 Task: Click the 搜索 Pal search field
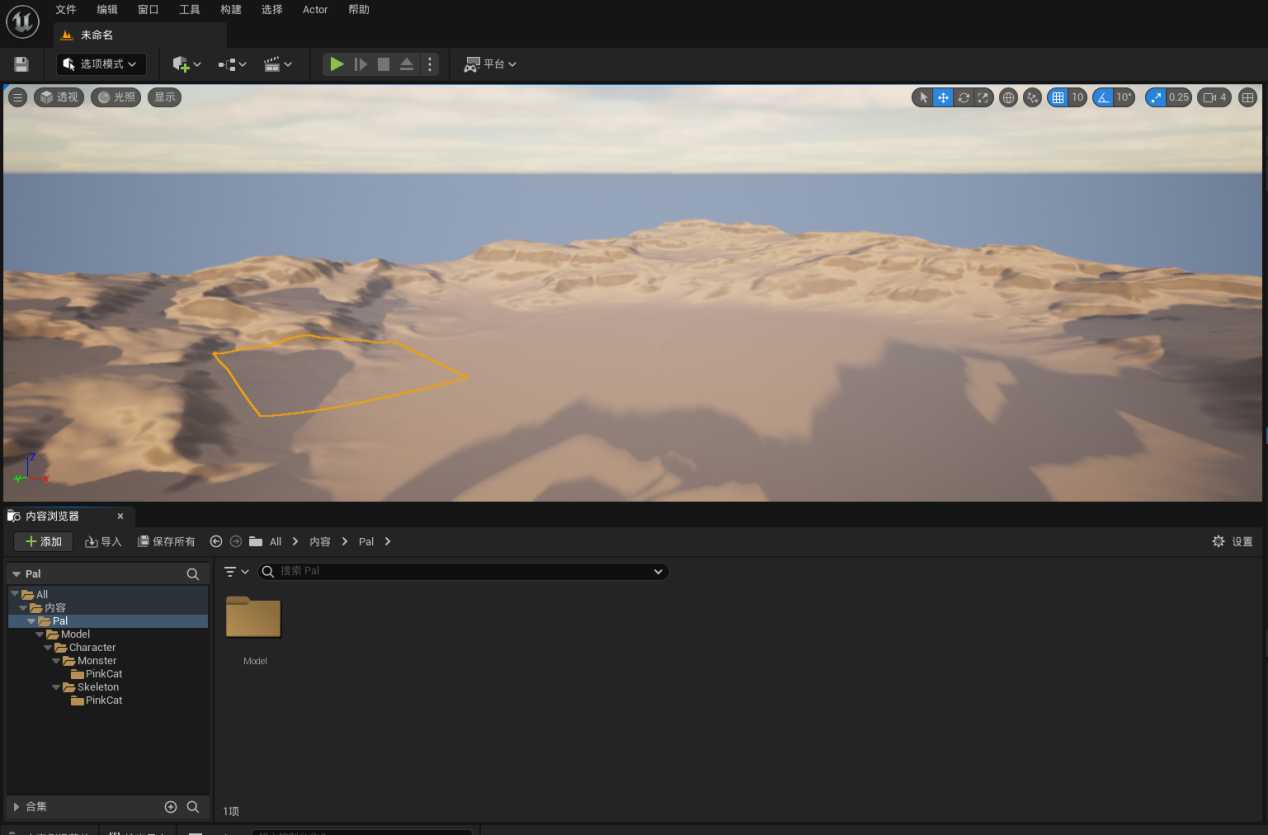[x=460, y=571]
